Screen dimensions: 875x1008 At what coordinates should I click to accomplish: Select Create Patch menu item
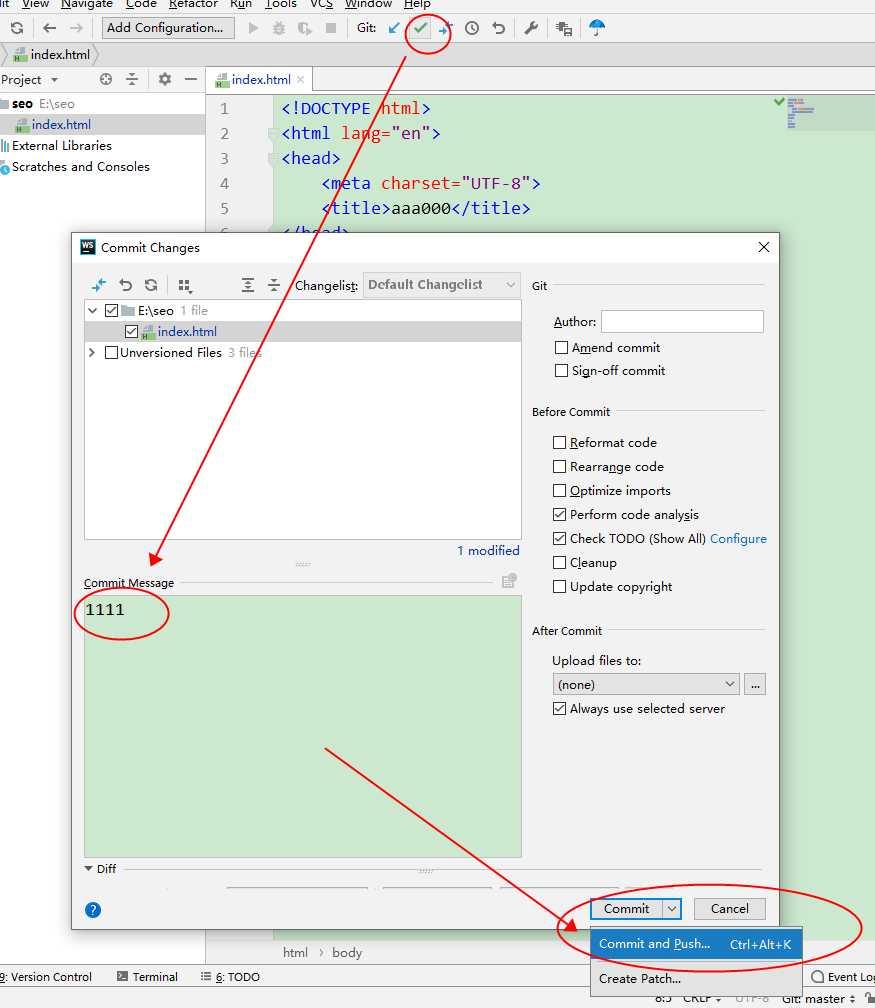tap(696, 978)
